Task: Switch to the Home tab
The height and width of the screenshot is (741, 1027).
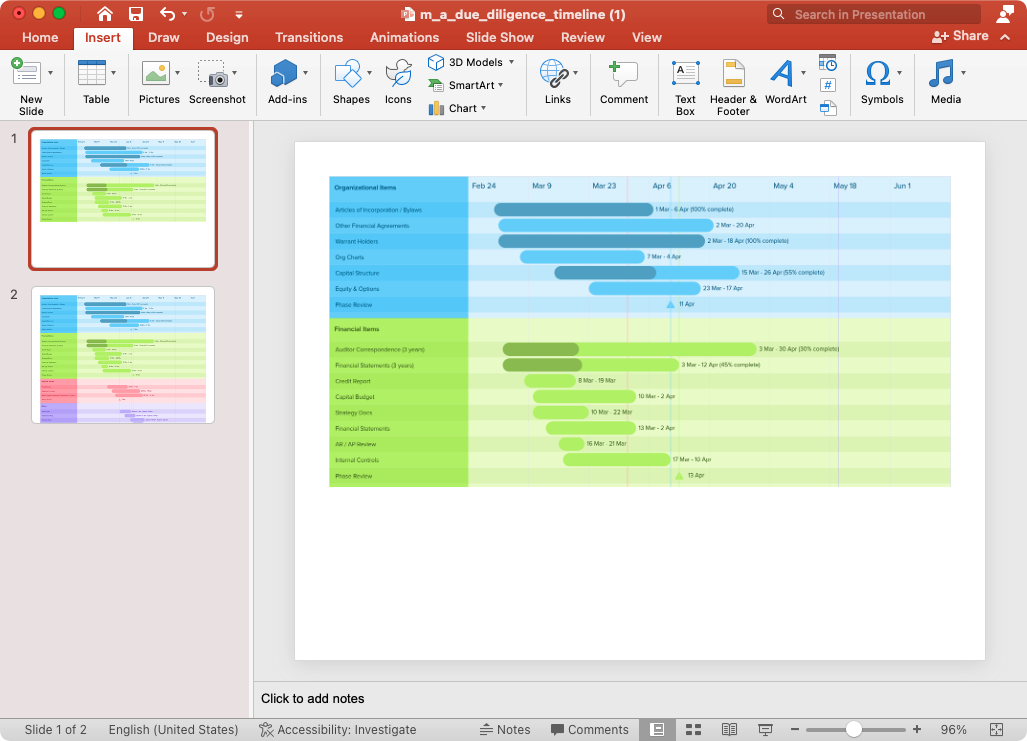Action: point(40,37)
